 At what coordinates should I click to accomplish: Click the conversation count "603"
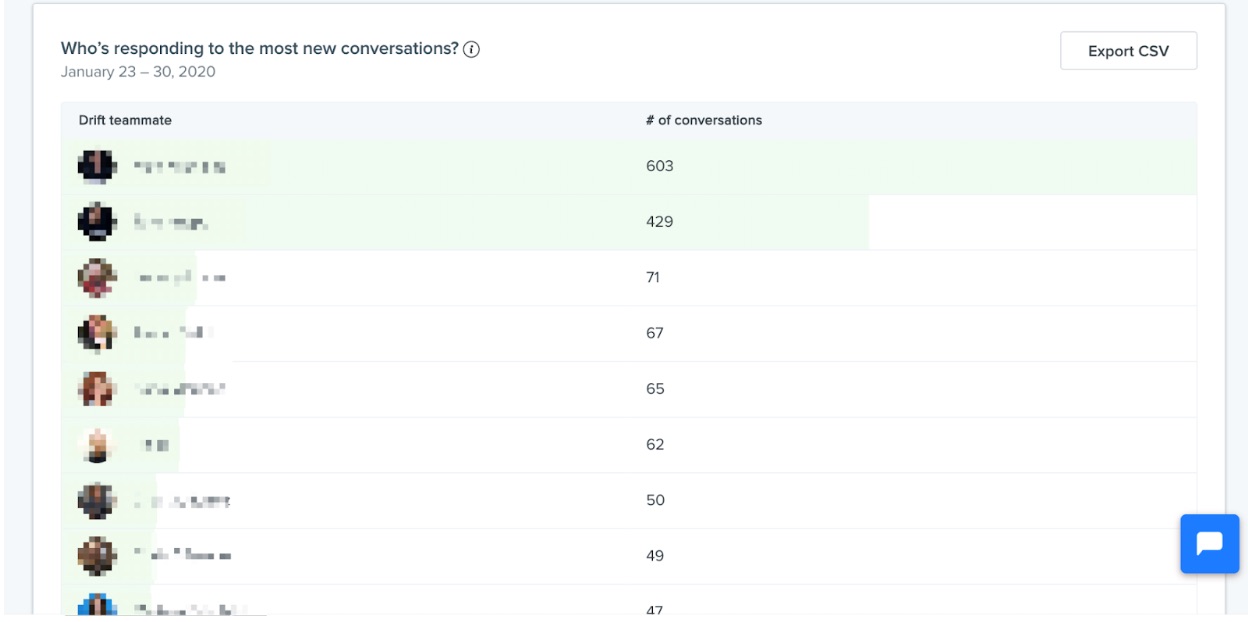pyautogui.click(x=660, y=166)
